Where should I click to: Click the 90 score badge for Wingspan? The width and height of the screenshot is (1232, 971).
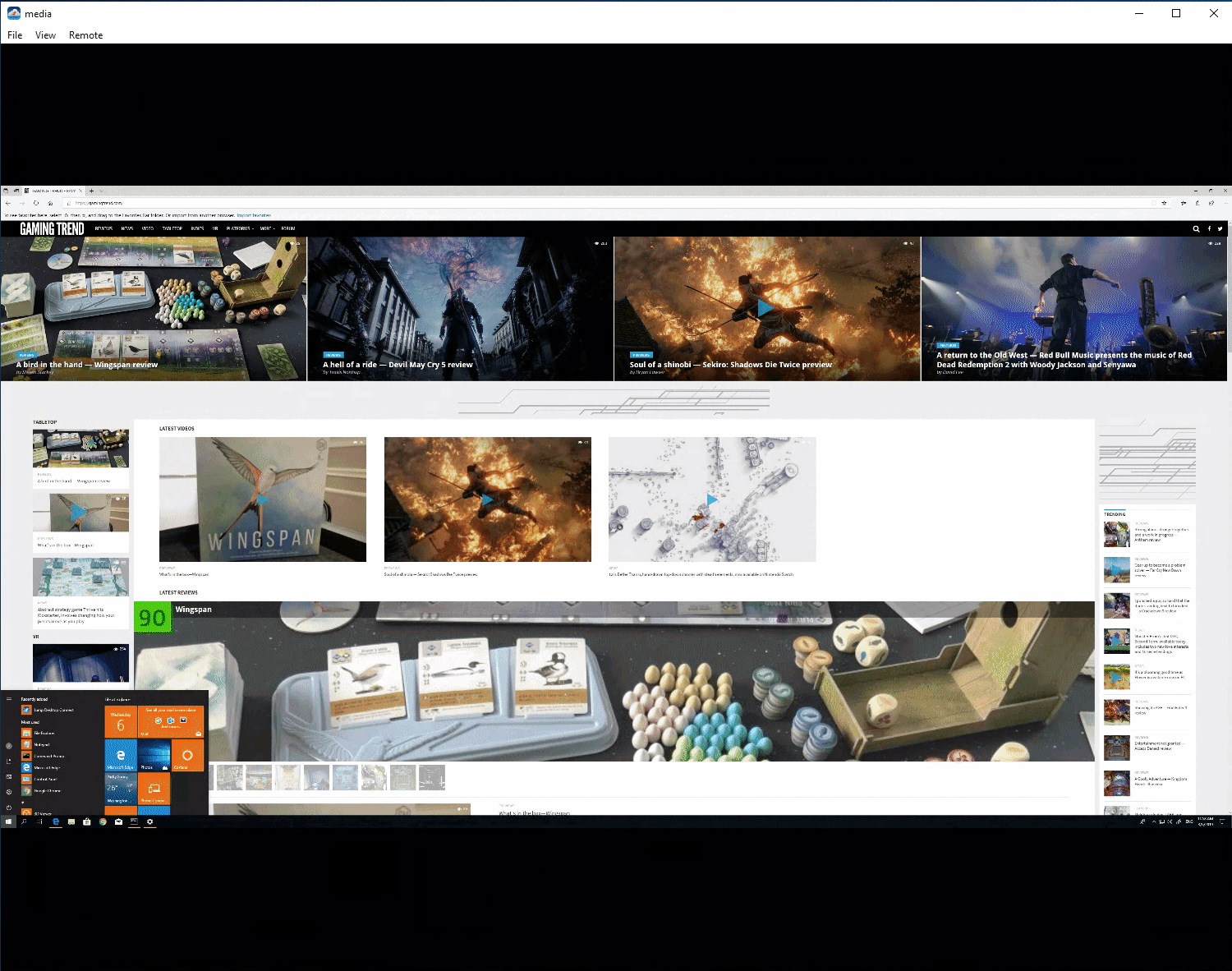click(153, 618)
